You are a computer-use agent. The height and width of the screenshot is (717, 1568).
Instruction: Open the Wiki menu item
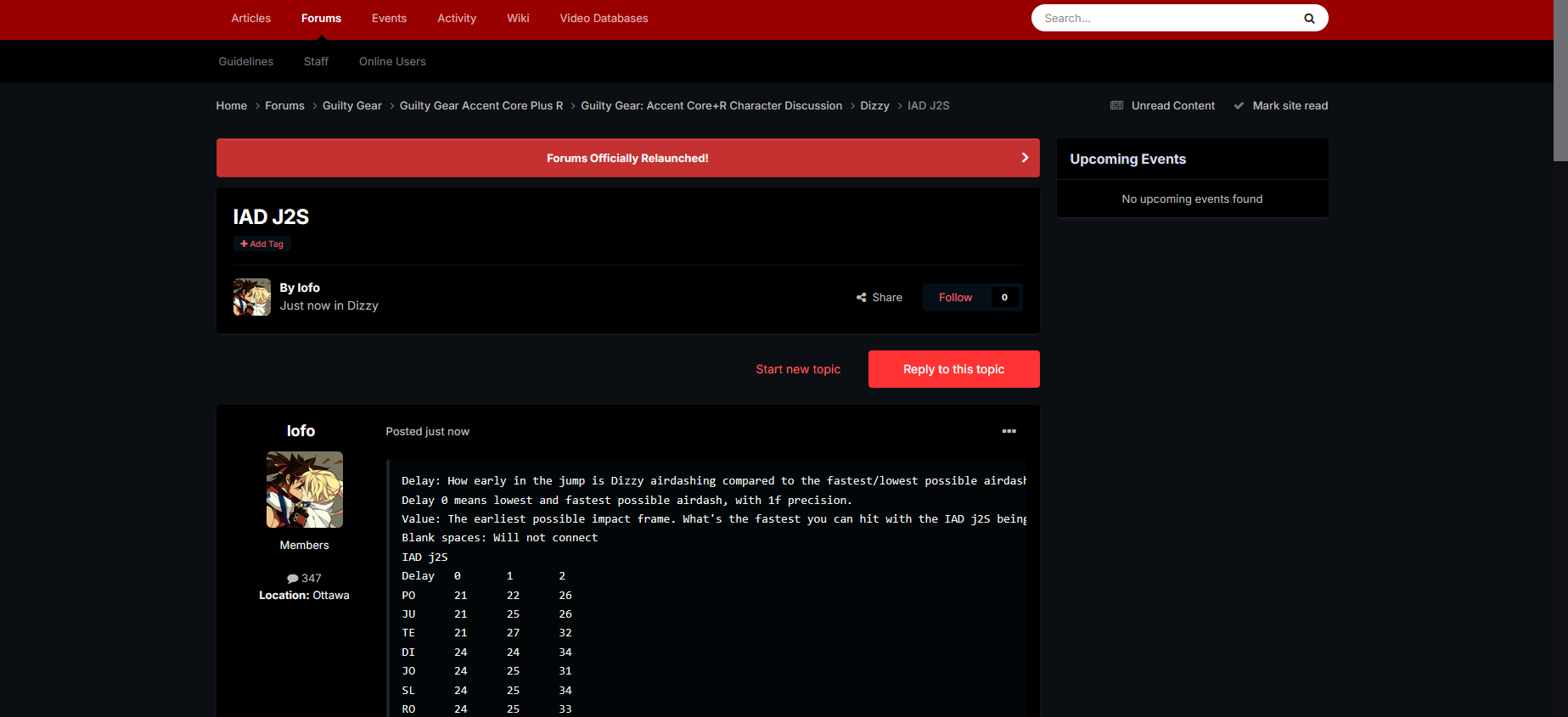coord(518,19)
